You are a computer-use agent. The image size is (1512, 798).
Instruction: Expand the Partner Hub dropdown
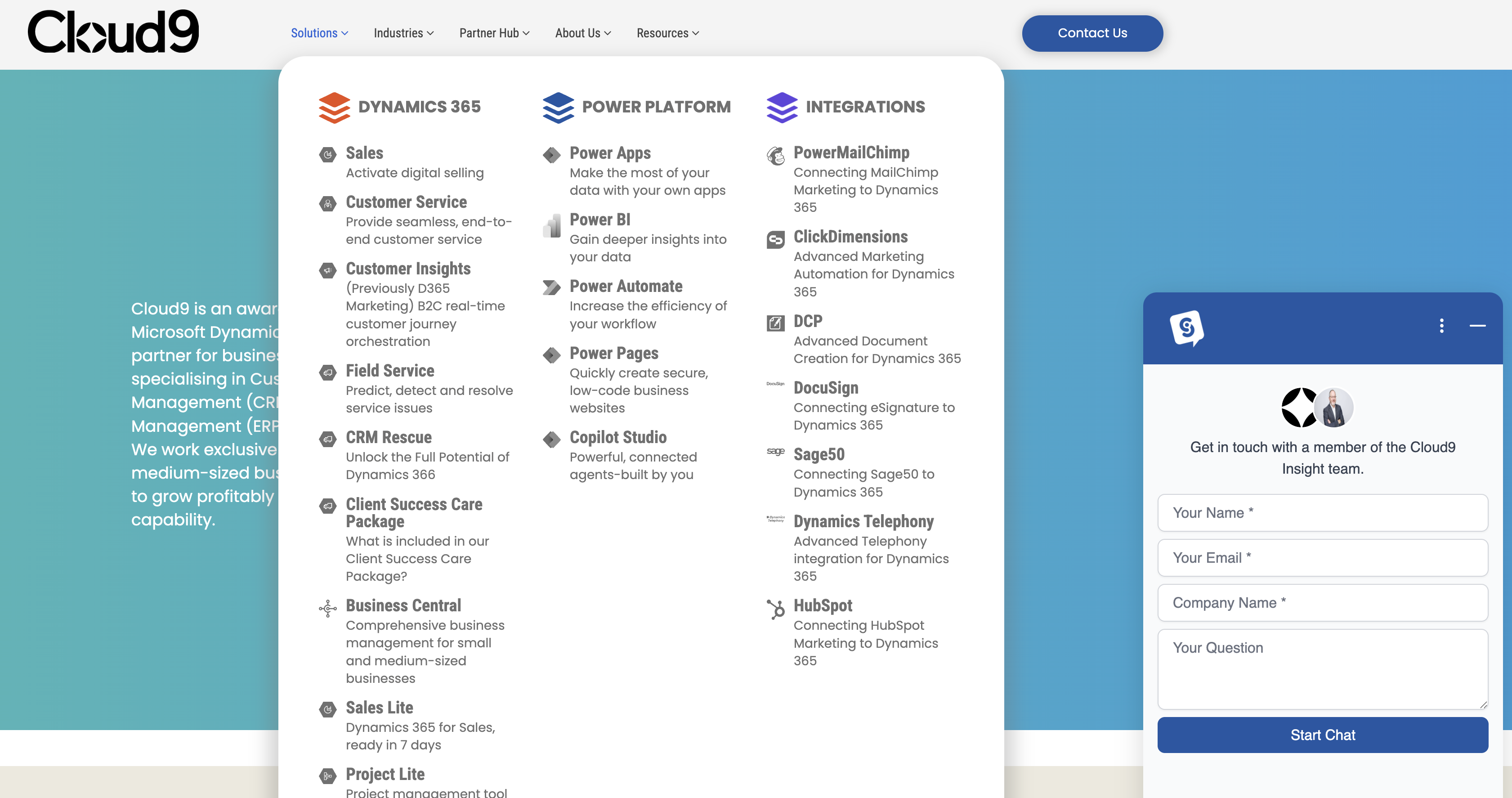pos(494,33)
